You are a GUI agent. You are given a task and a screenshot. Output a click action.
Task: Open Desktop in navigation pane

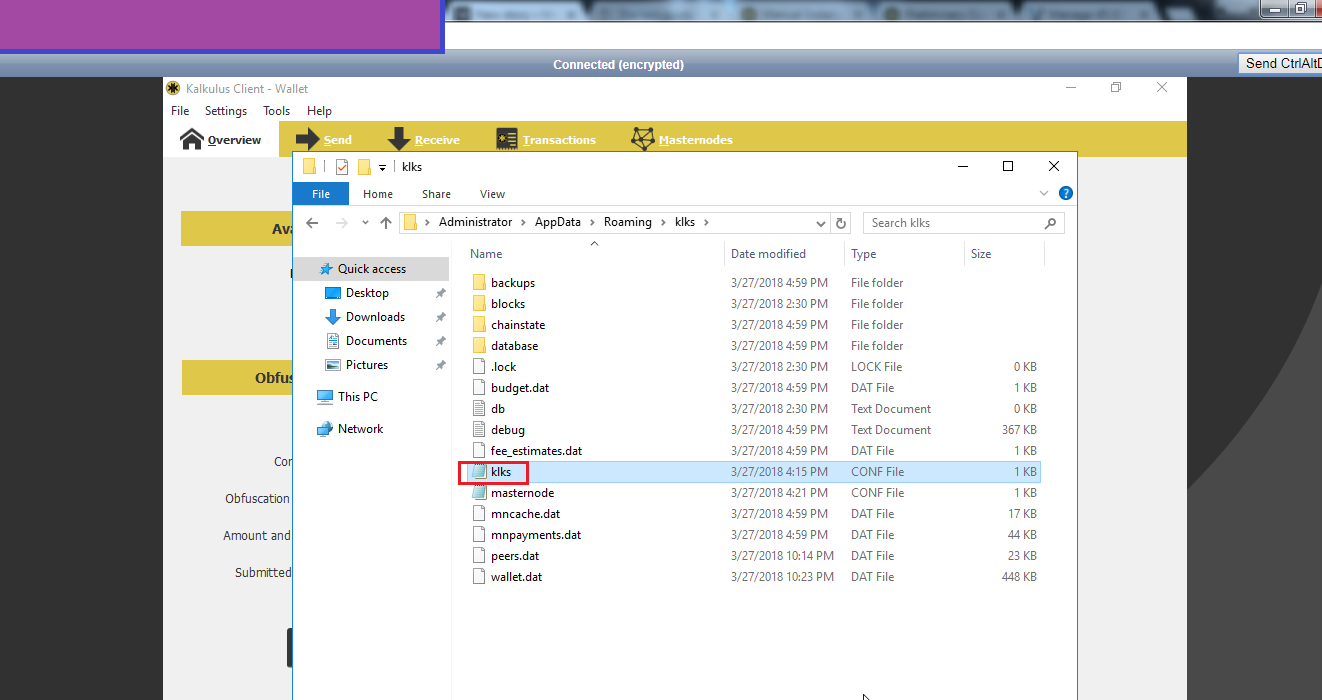click(367, 293)
